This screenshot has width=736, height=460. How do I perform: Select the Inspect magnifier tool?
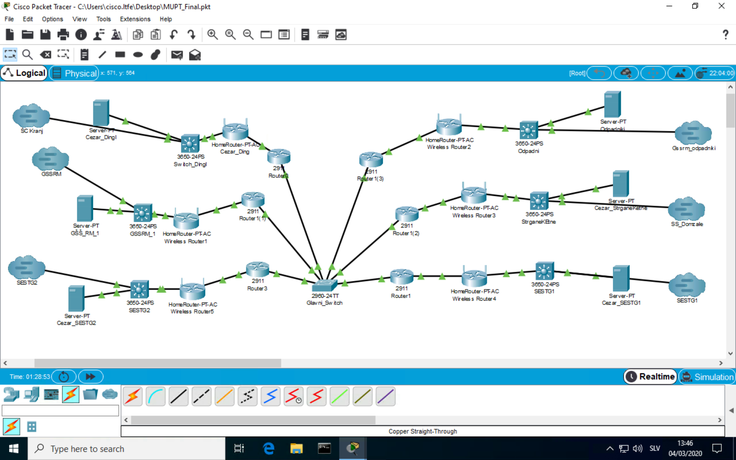click(x=27, y=55)
